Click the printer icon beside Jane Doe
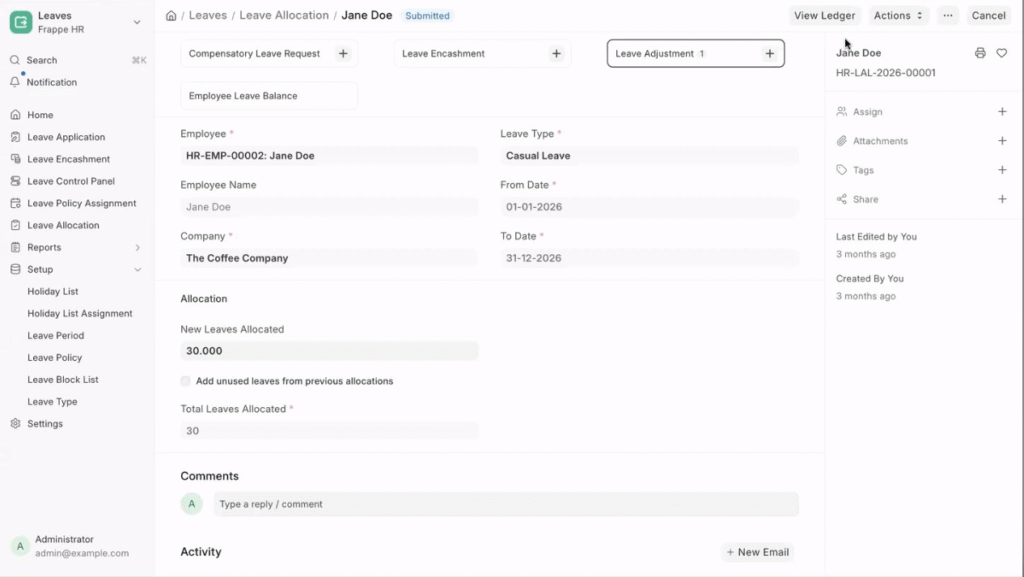Screen dimensions: 1024x577 click(x=980, y=53)
